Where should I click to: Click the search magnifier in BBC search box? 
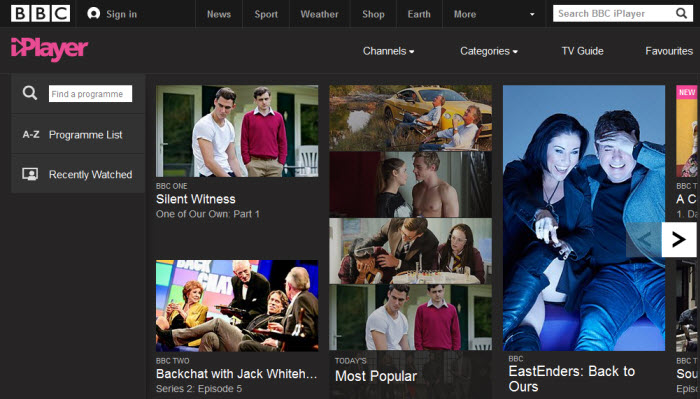click(x=681, y=13)
